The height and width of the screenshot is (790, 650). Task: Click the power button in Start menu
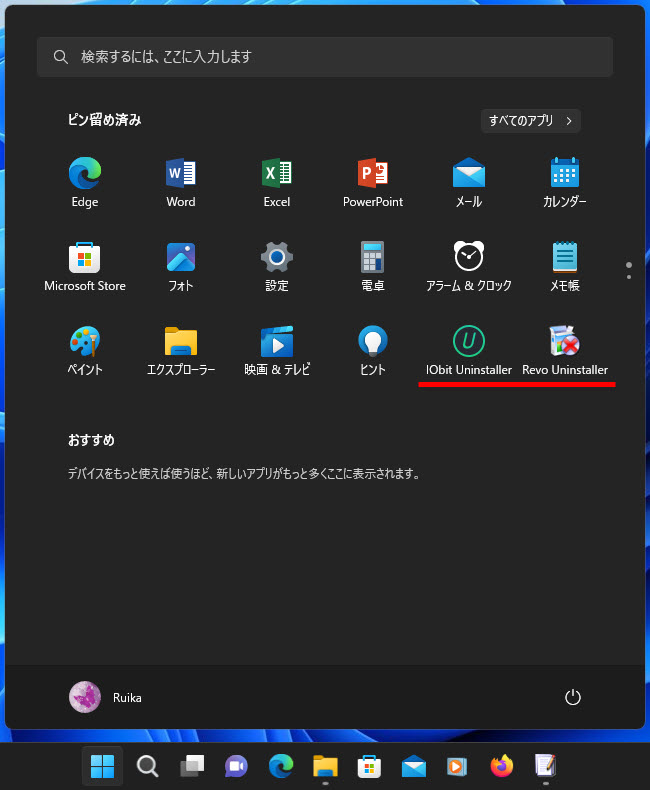click(573, 697)
